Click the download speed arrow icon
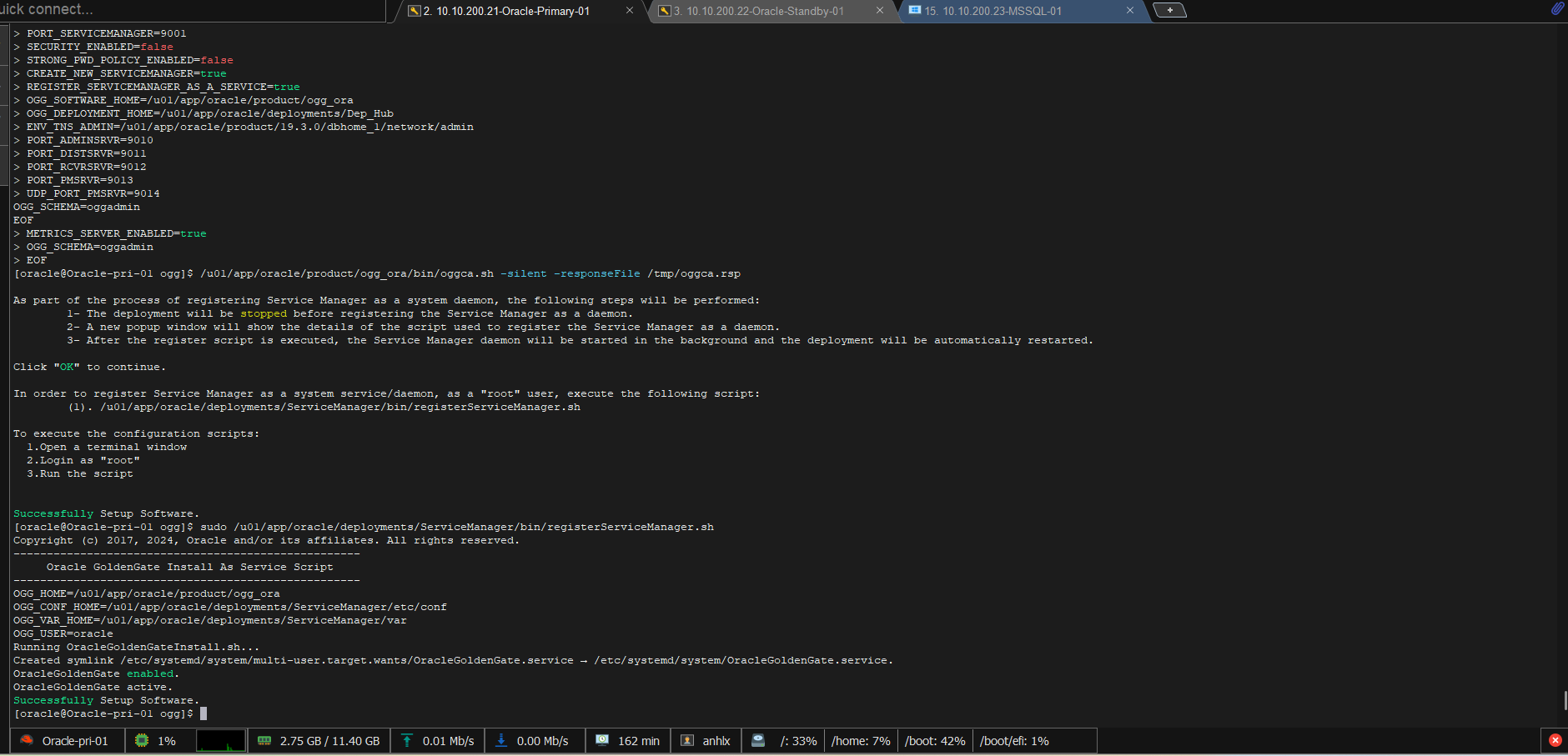1568x756 pixels. 501,740
